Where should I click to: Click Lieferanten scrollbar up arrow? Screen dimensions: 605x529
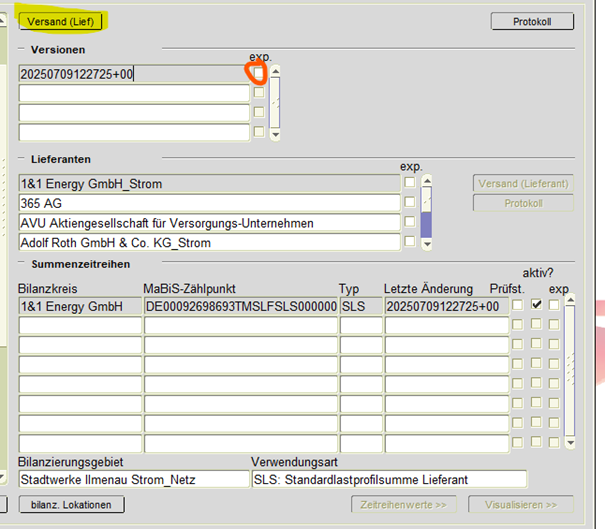[426, 181]
